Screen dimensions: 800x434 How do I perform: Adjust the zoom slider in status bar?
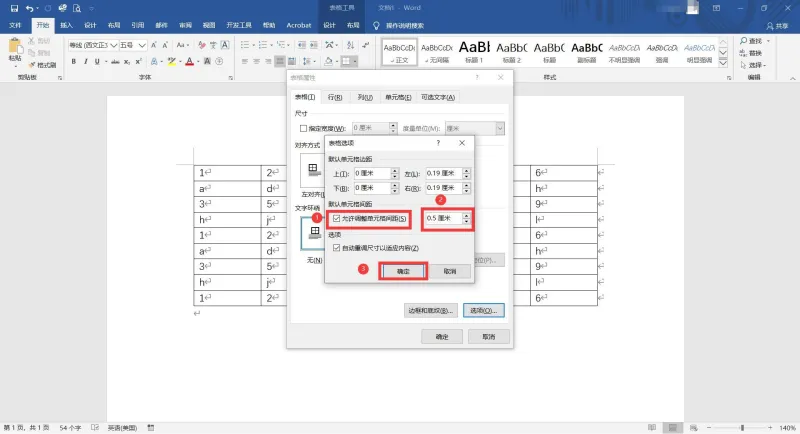742,428
